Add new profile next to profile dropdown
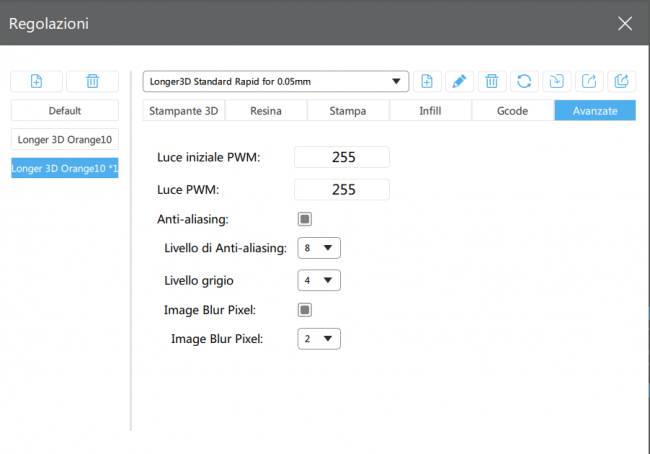This screenshot has height=454, width=650. (427, 81)
